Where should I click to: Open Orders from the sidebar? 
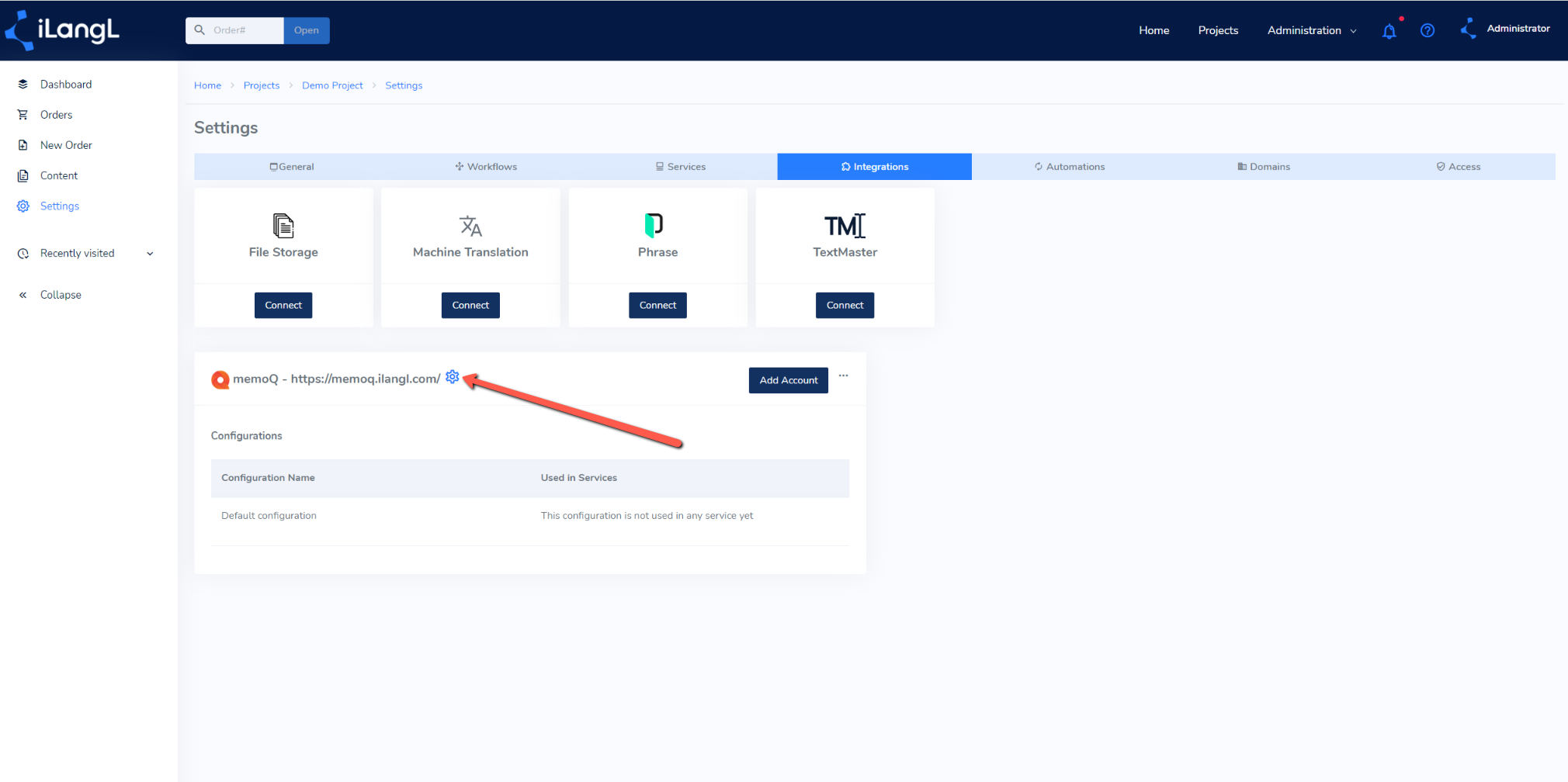tap(56, 115)
